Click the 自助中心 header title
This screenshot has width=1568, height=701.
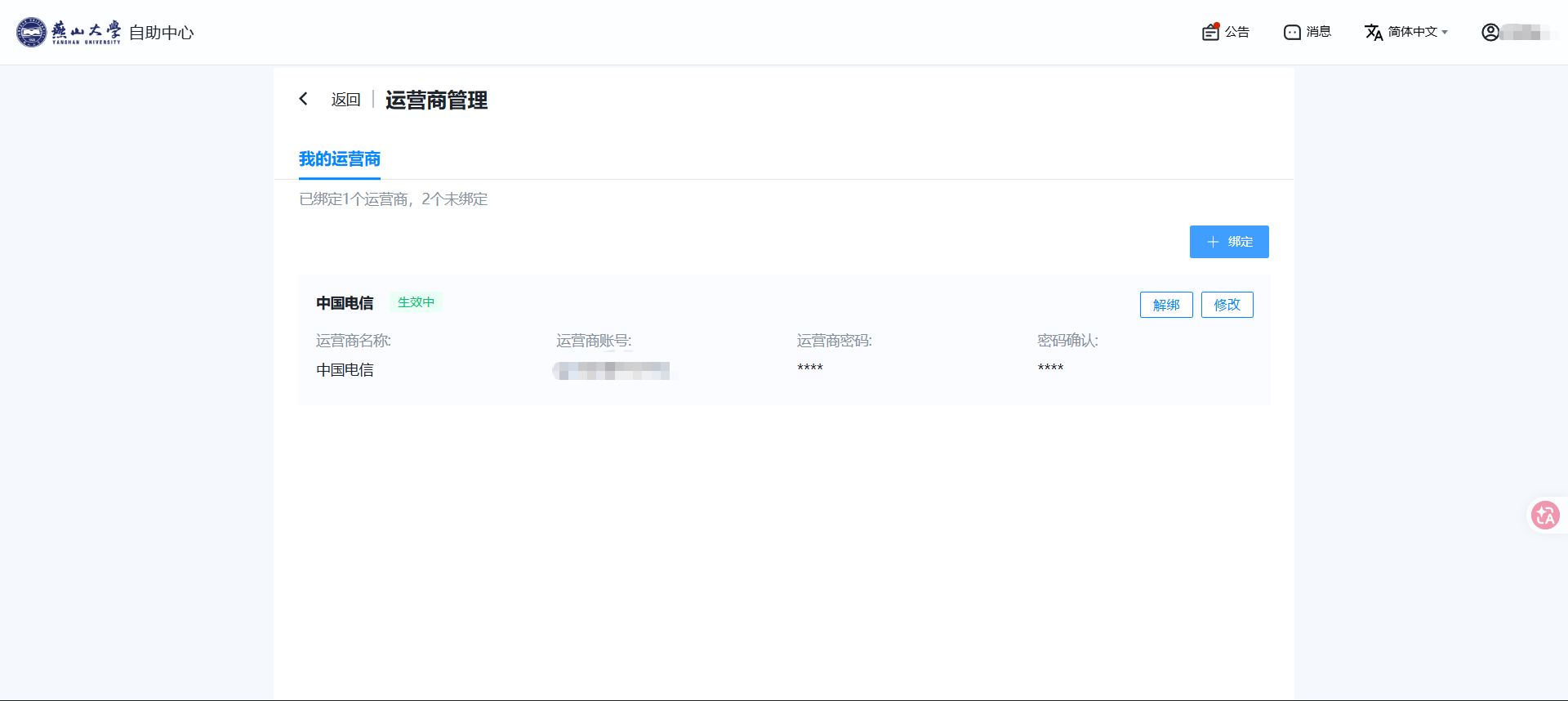(162, 33)
